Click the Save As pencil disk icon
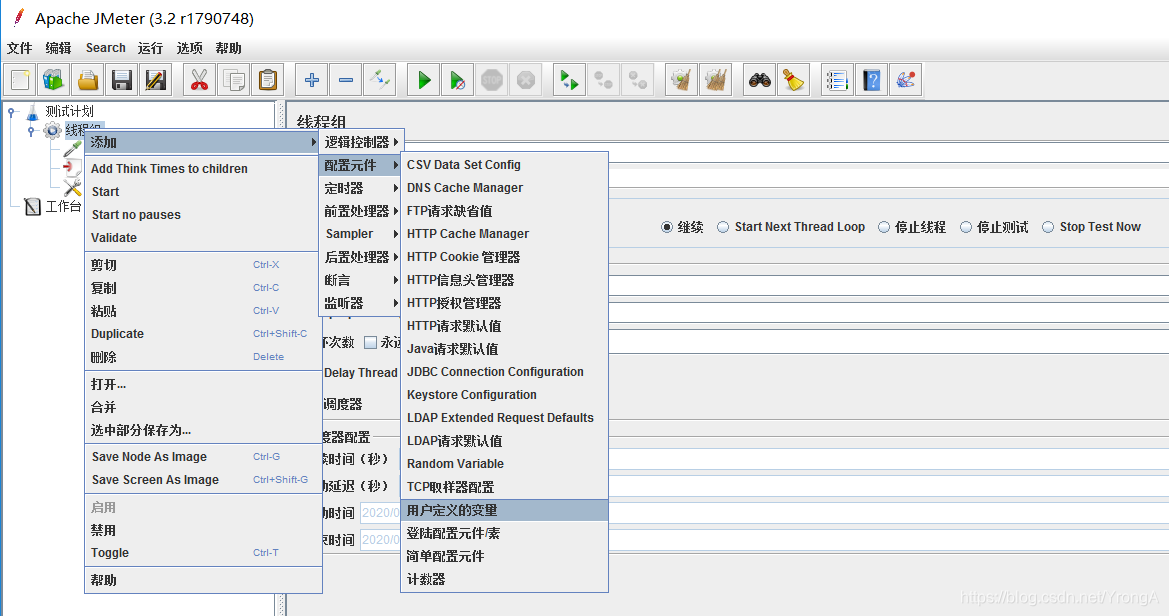 [156, 80]
